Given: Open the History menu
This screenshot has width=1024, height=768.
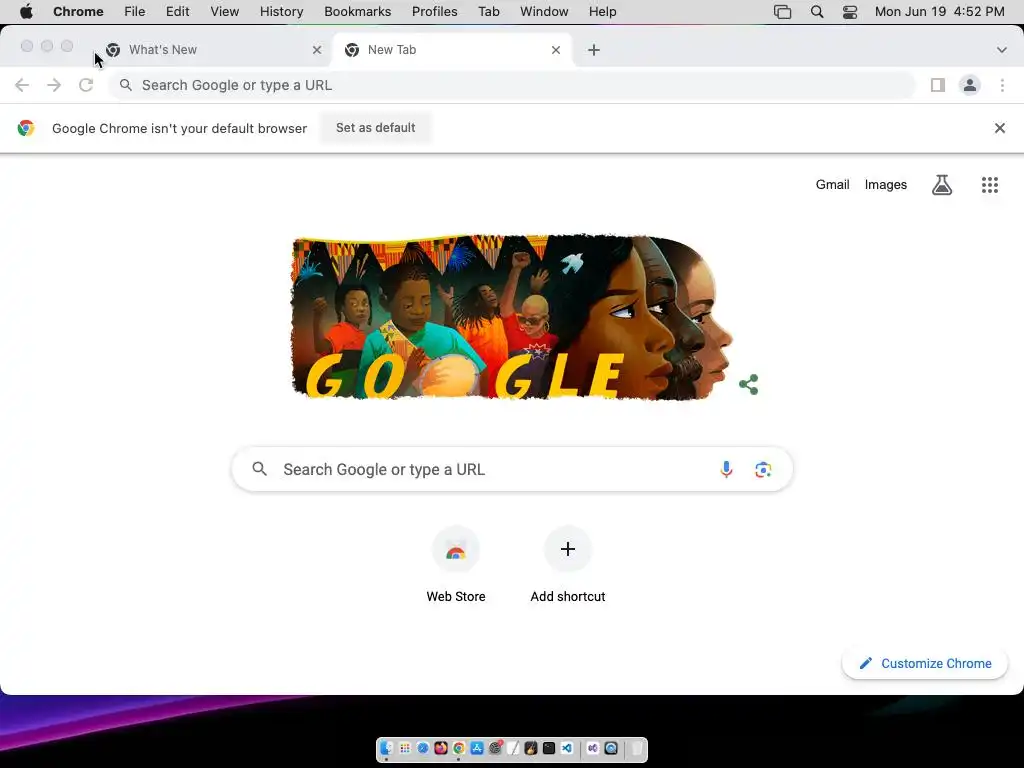Looking at the screenshot, I should [281, 12].
